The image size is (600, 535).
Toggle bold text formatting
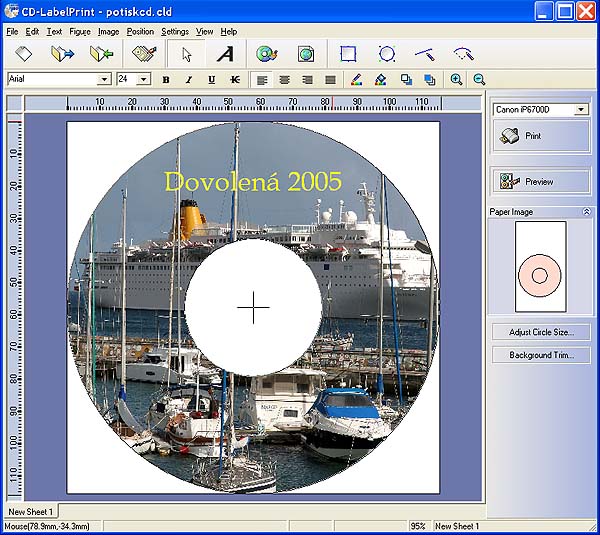166,79
